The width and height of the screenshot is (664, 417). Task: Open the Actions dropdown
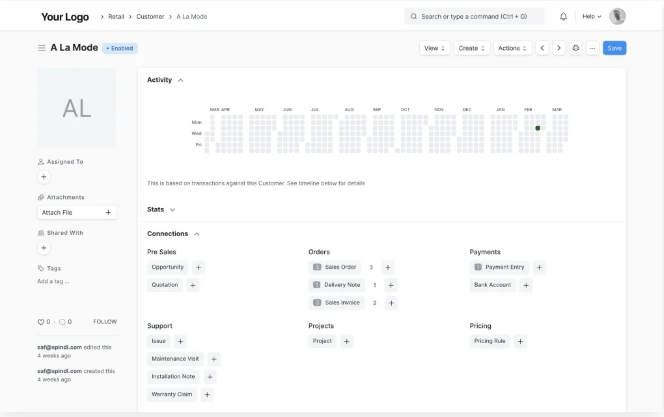pyautogui.click(x=512, y=48)
